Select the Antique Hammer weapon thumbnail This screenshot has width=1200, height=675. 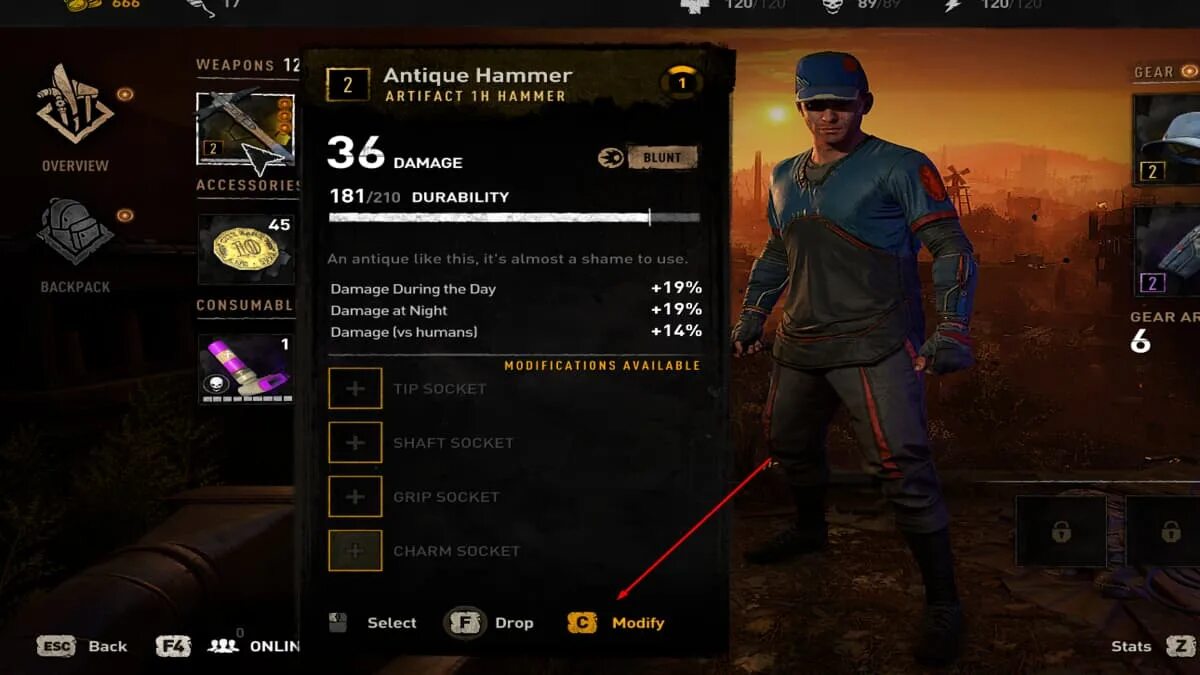[246, 129]
